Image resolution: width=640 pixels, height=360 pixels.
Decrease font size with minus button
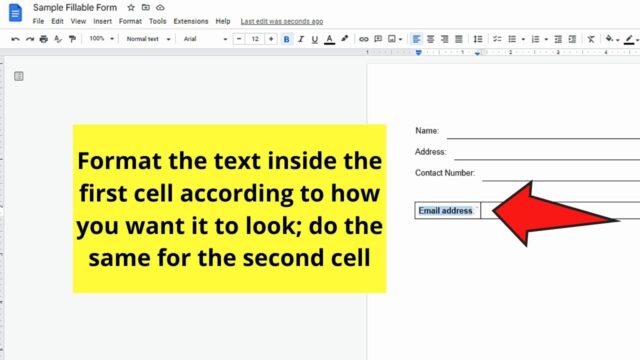click(239, 39)
